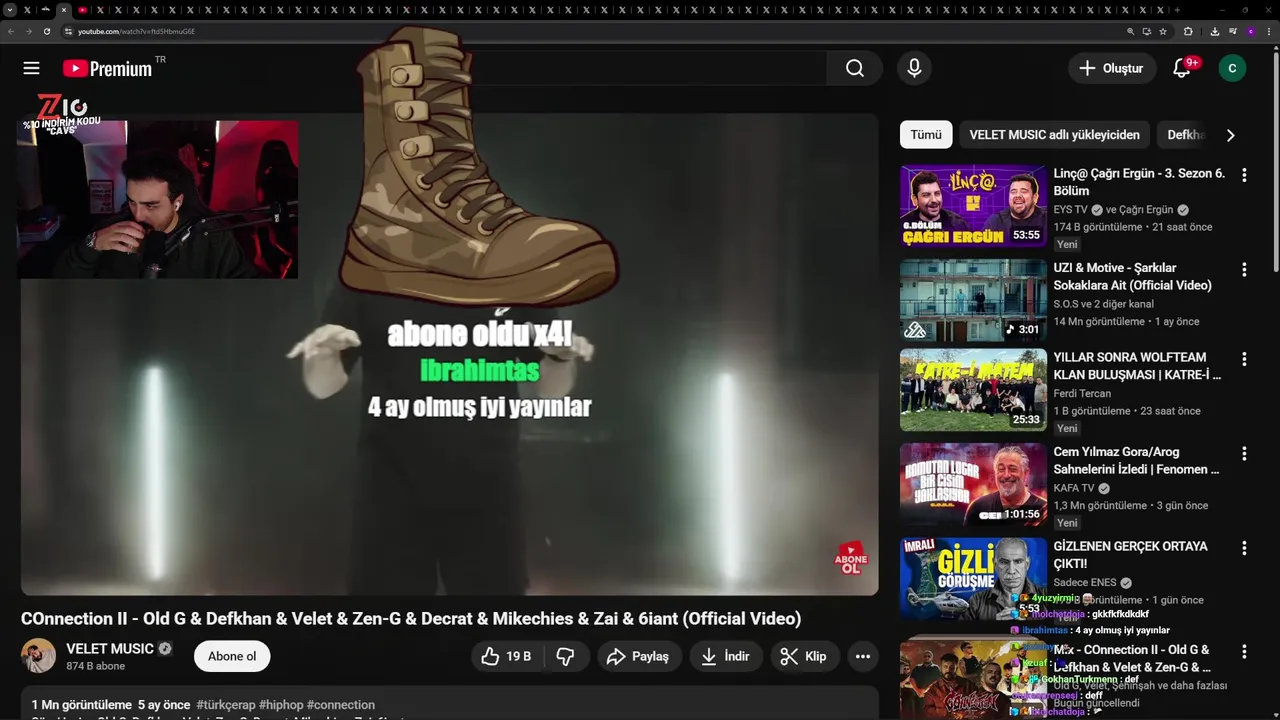Image resolution: width=1280 pixels, height=720 pixels.
Task: Bookmark this page with the star
Action: (1163, 31)
